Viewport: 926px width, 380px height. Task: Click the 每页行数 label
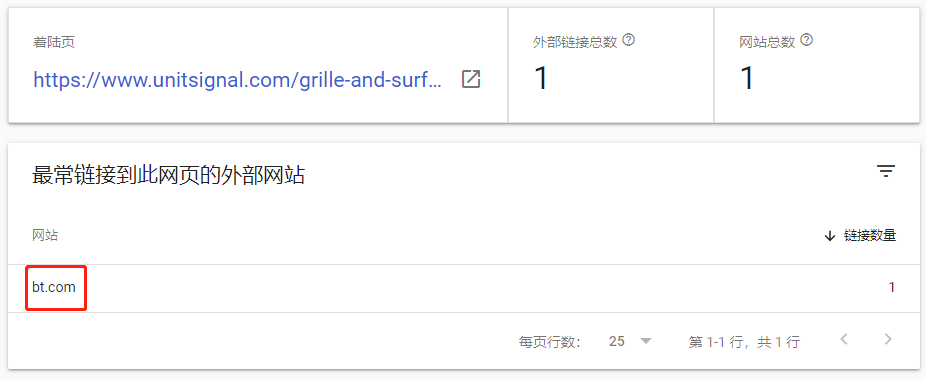549,342
